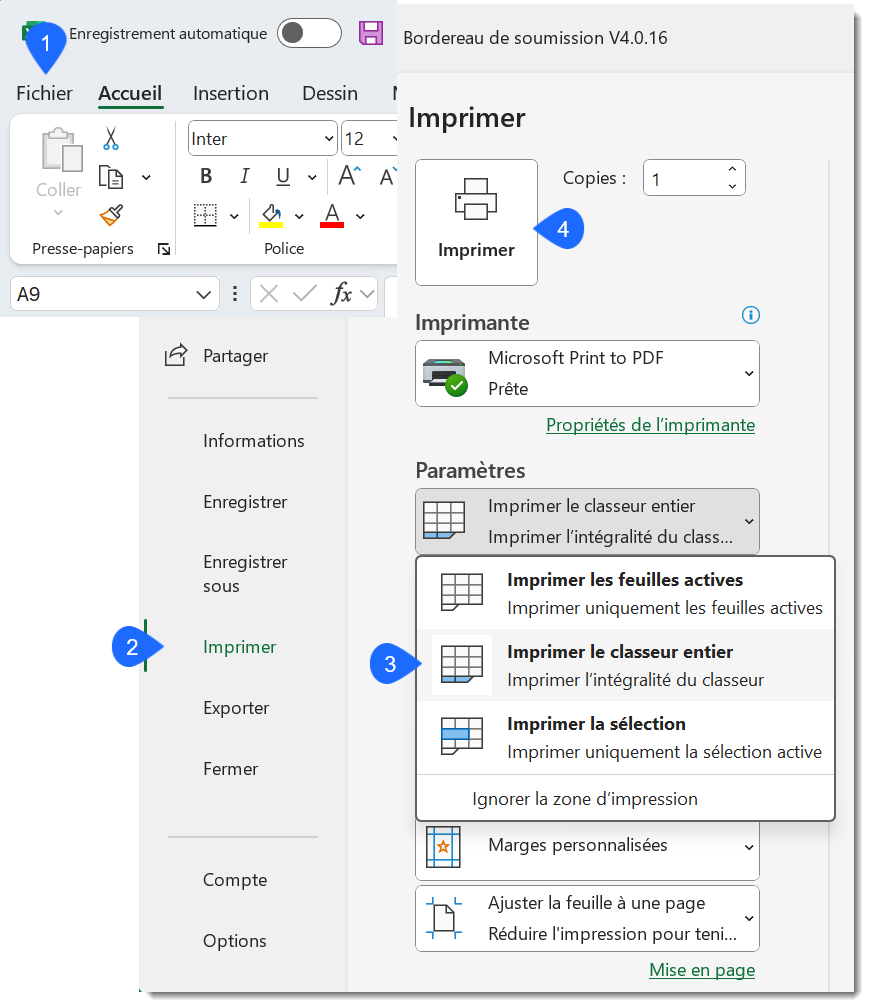Viewport: 869px width, 1007px height.
Task: Select the format painter brush icon
Action: pos(111,215)
